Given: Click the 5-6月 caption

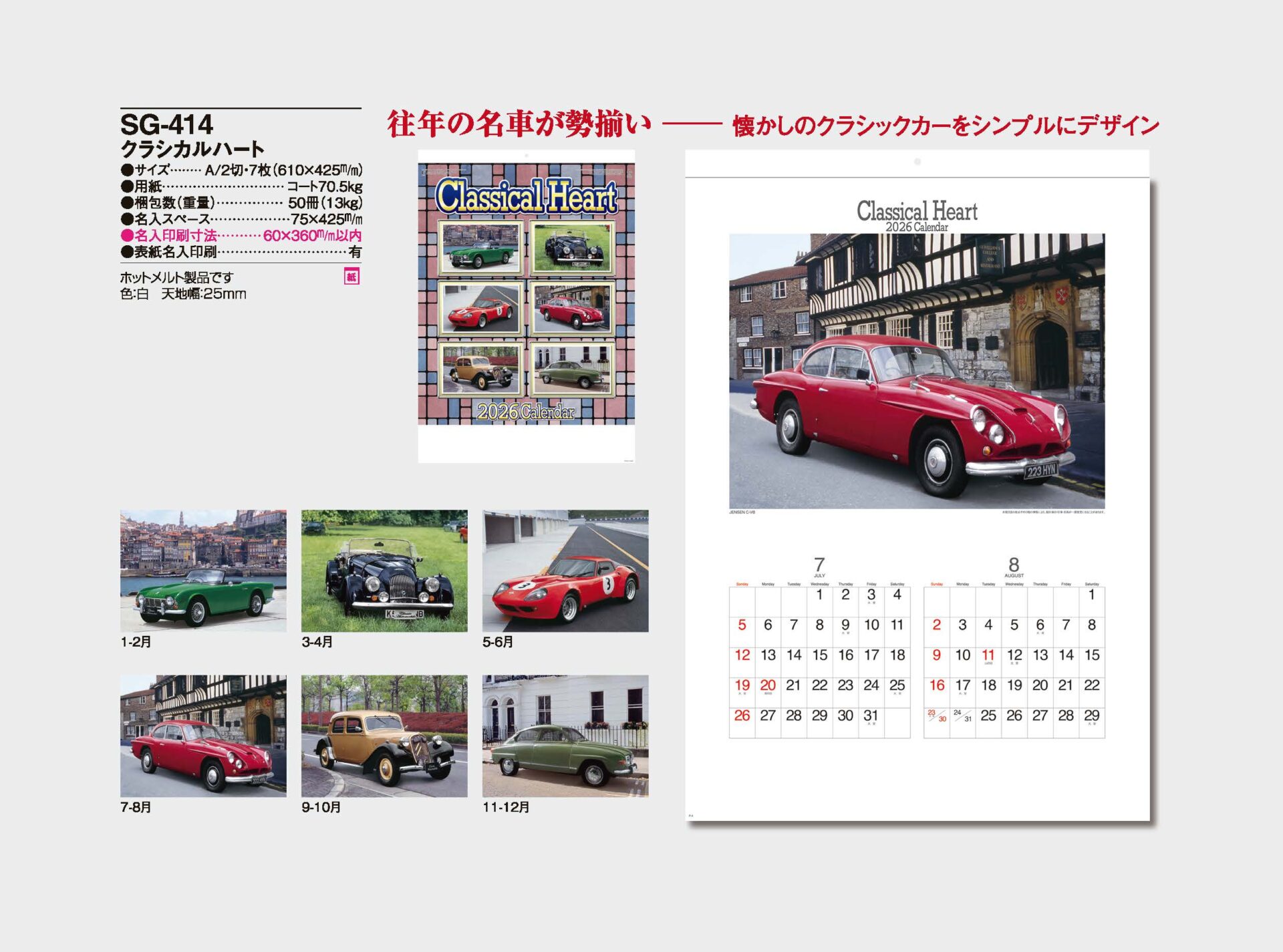Looking at the screenshot, I should pos(498,642).
